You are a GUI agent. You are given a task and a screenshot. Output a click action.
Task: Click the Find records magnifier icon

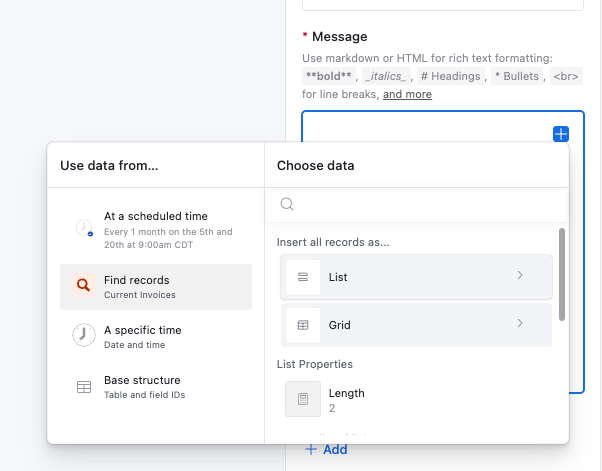click(83, 285)
